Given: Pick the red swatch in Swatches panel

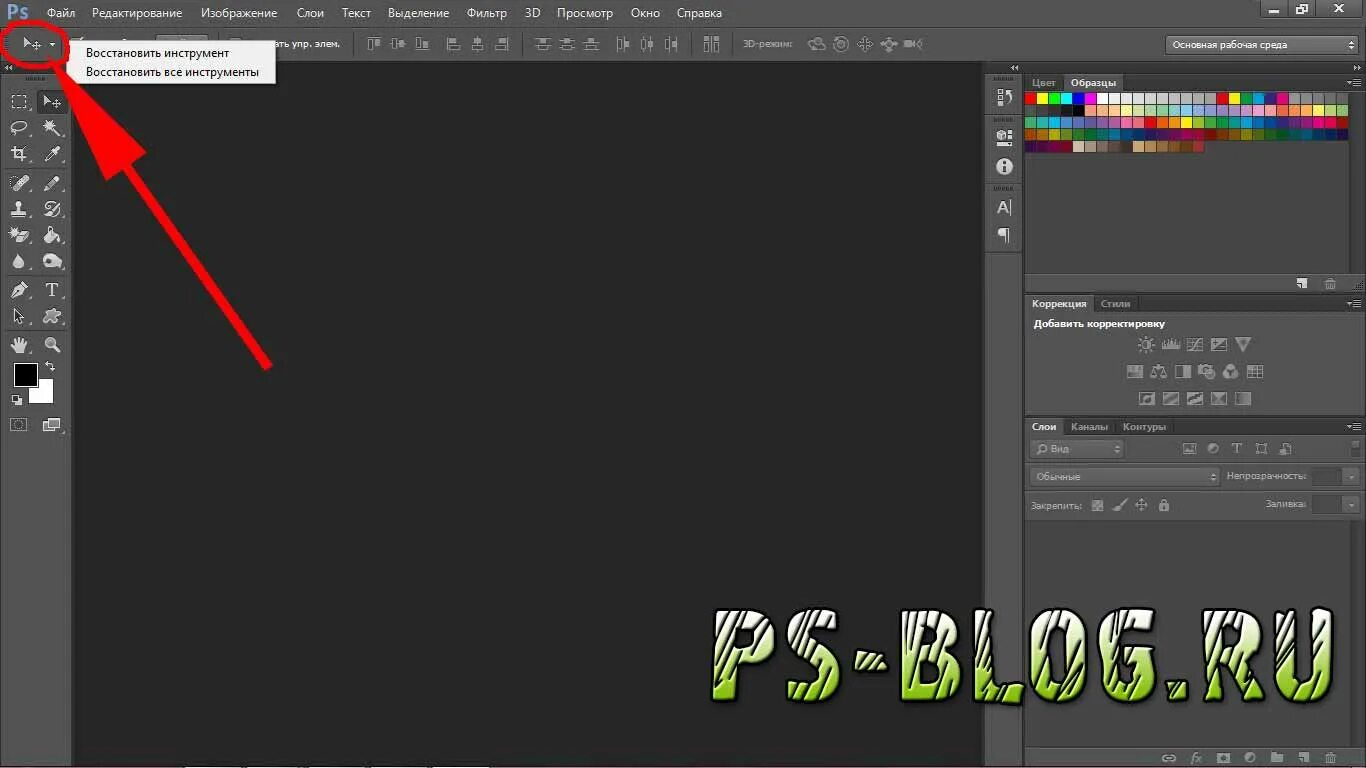Looking at the screenshot, I should click(x=1031, y=98).
